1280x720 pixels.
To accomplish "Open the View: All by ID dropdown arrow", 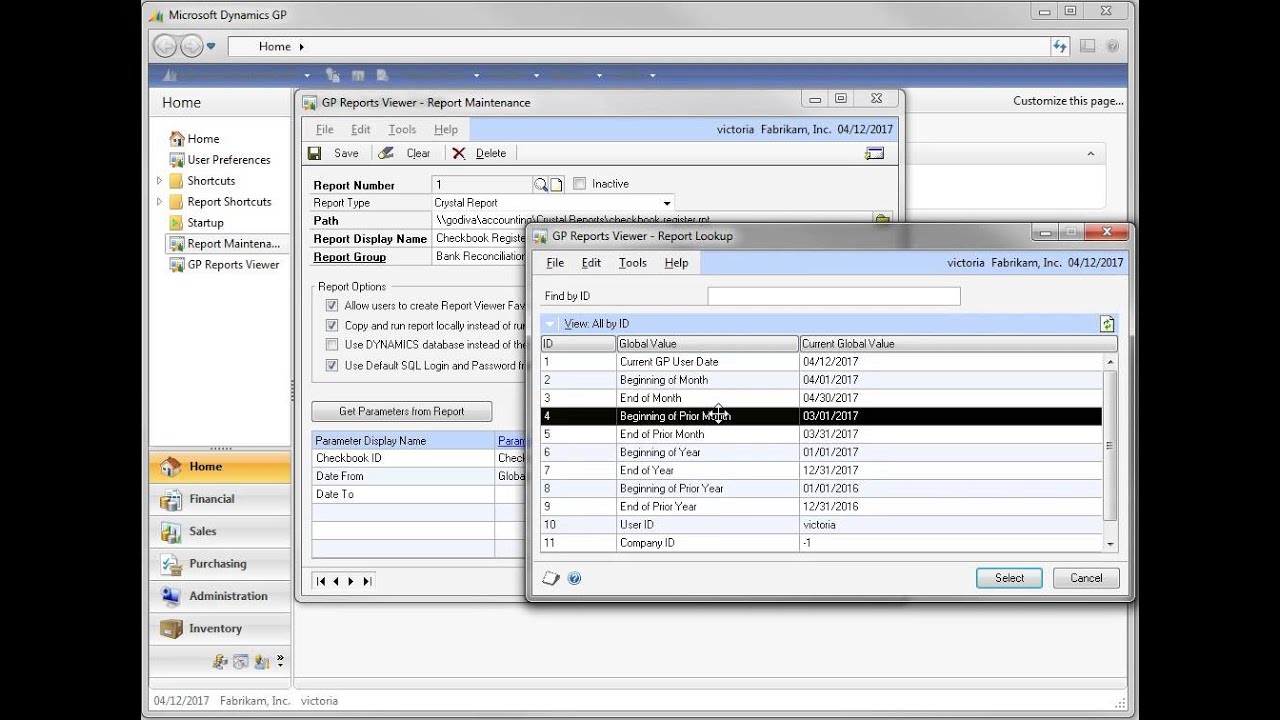I will 551,324.
